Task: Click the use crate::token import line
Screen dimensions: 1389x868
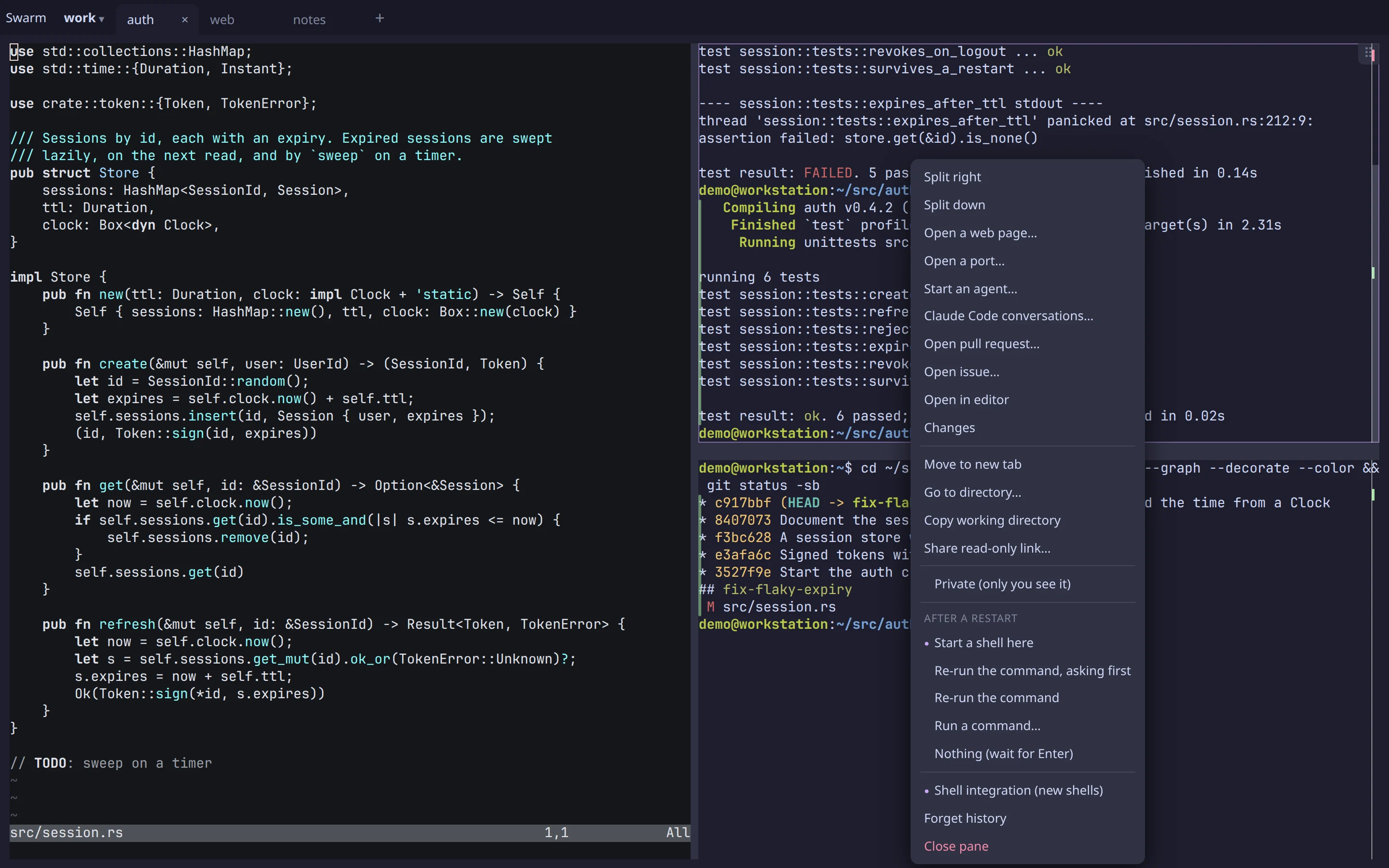Action: (x=163, y=104)
